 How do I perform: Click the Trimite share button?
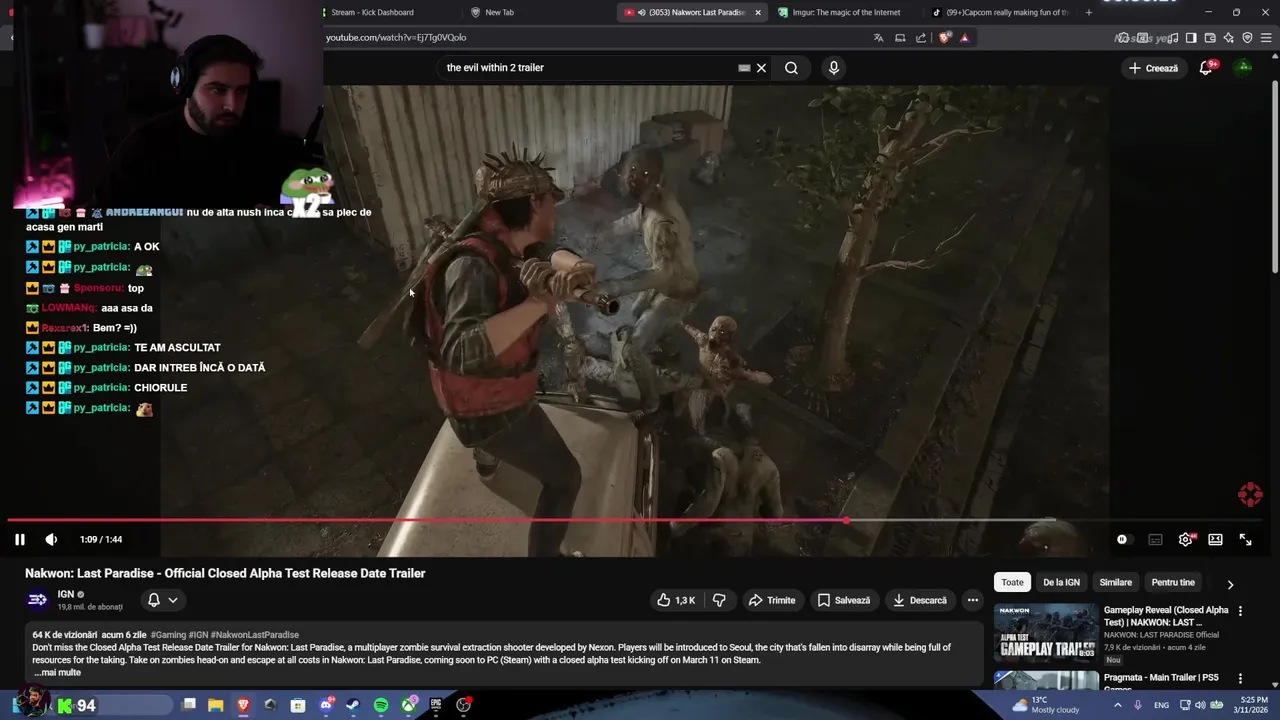772,600
